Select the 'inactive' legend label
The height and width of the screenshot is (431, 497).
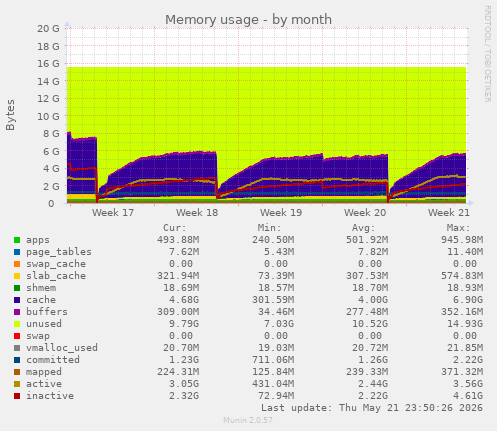50,396
